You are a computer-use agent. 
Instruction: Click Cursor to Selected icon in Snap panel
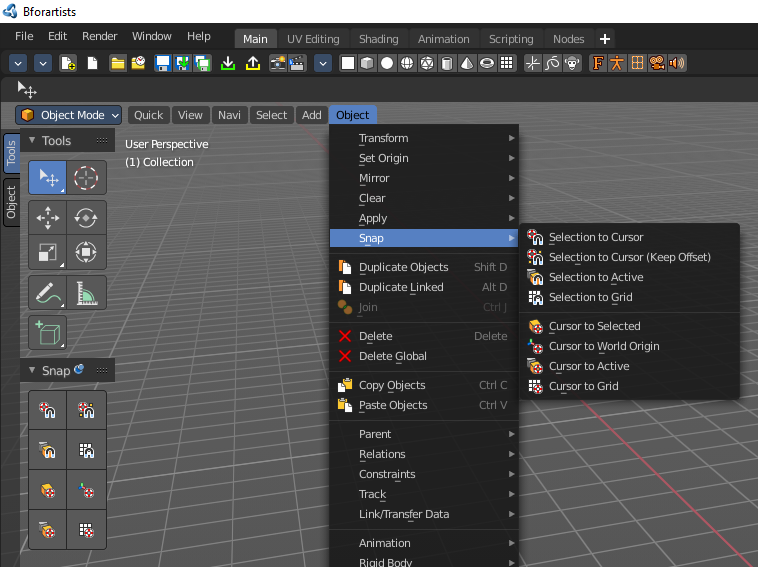pos(47,490)
